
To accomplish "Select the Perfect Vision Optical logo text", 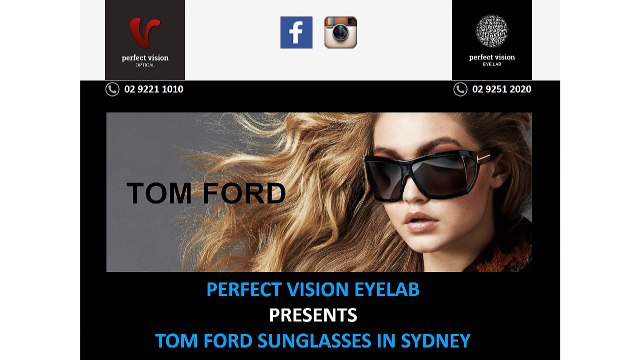I will point(145,60).
